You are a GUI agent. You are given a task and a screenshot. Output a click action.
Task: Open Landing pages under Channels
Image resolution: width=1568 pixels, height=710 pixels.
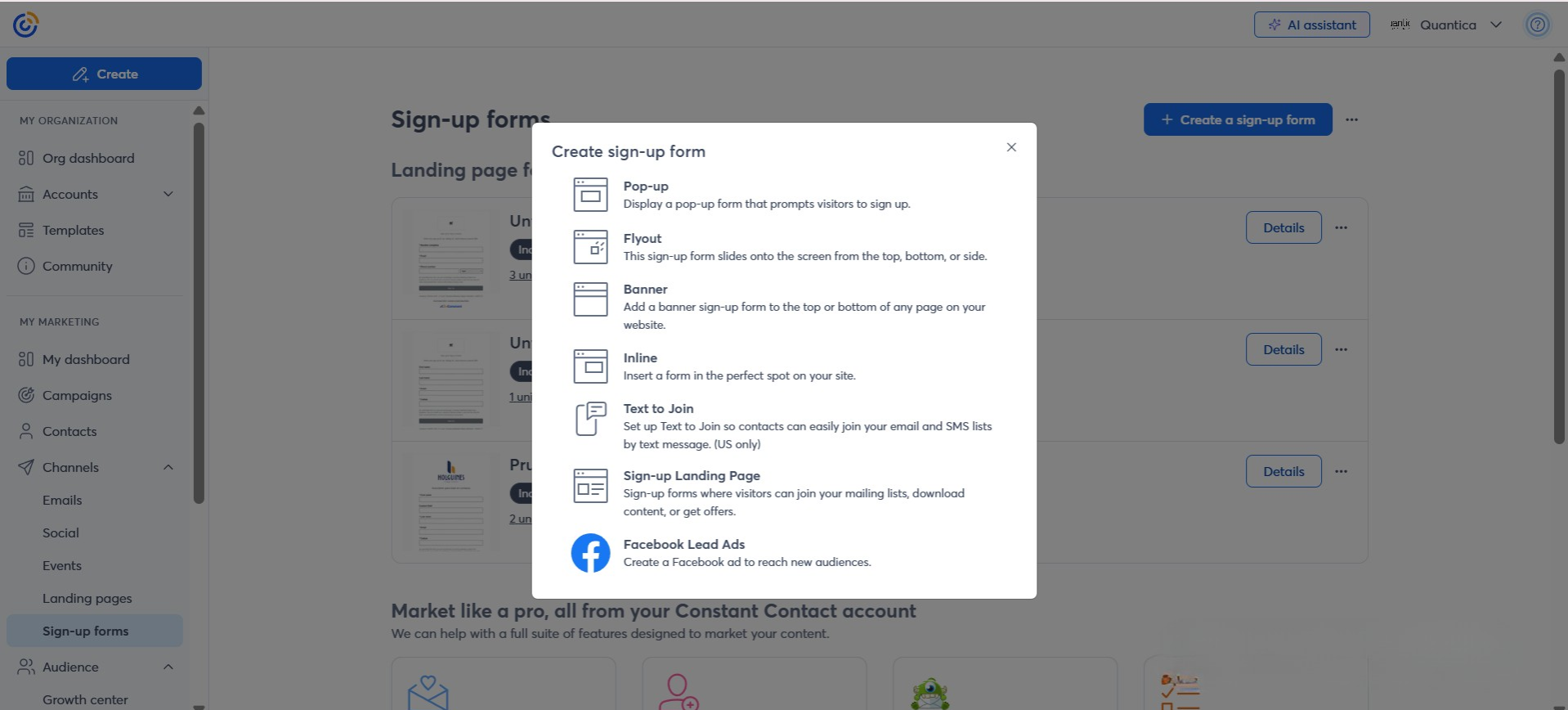click(x=87, y=598)
